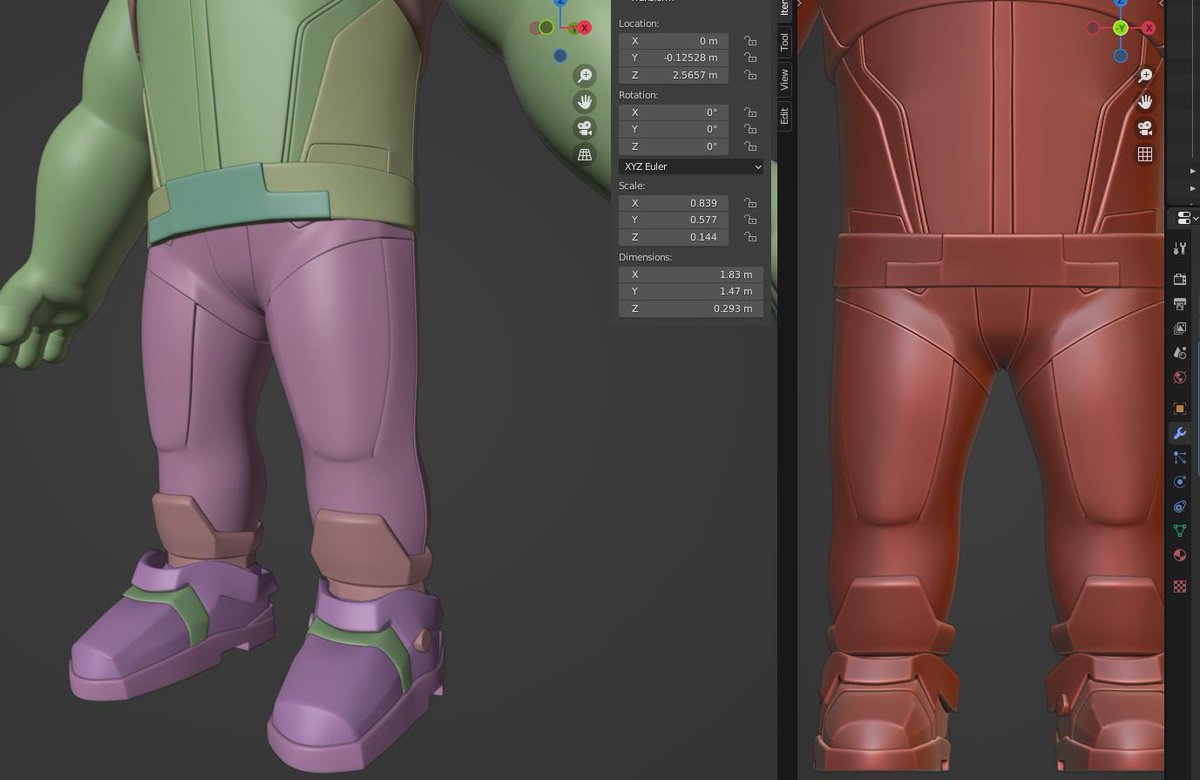The image size is (1200, 780).
Task: Open XYZ Euler rotation mode dropdown
Action: 691,166
